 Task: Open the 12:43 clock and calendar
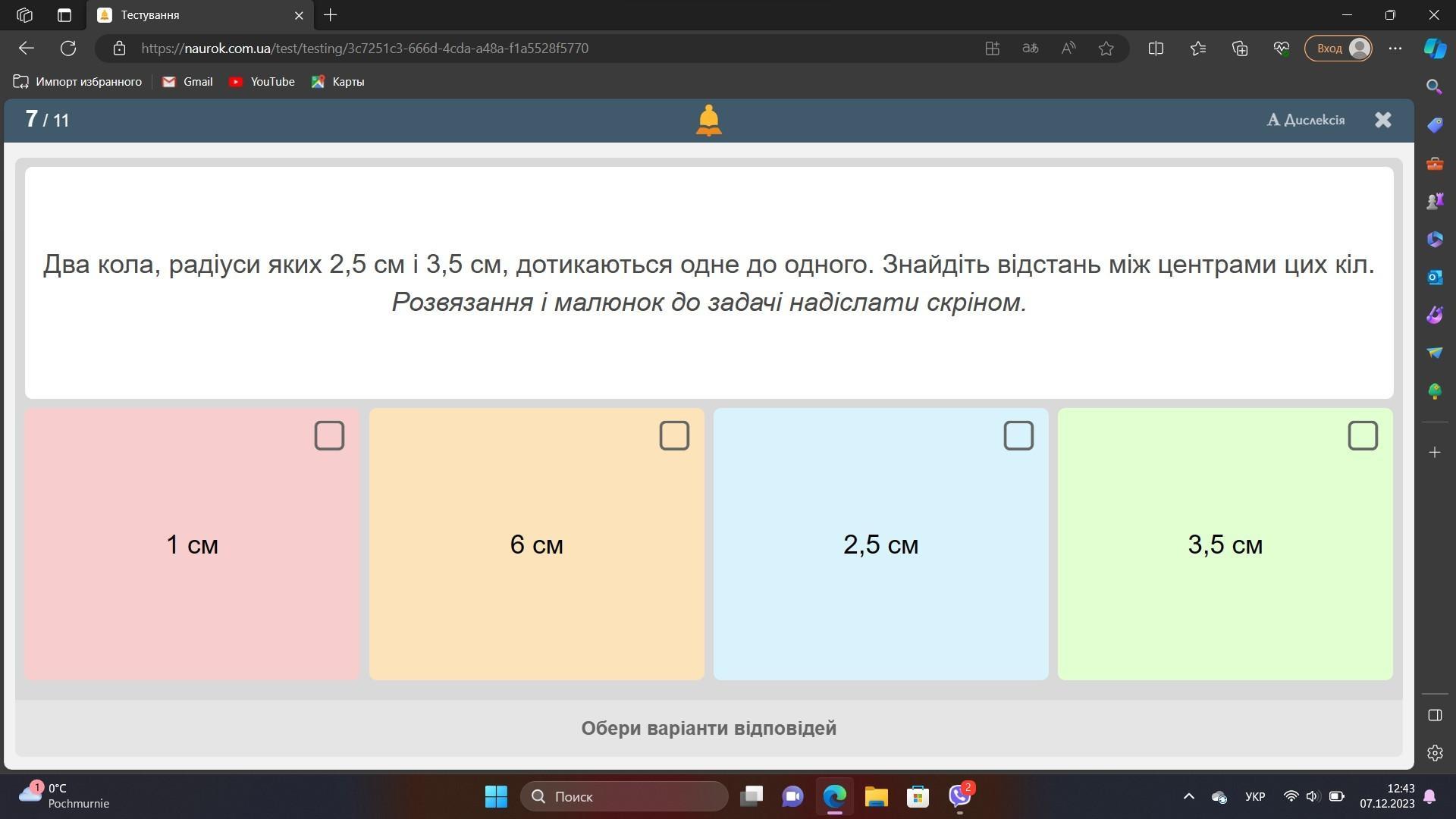(1387, 796)
